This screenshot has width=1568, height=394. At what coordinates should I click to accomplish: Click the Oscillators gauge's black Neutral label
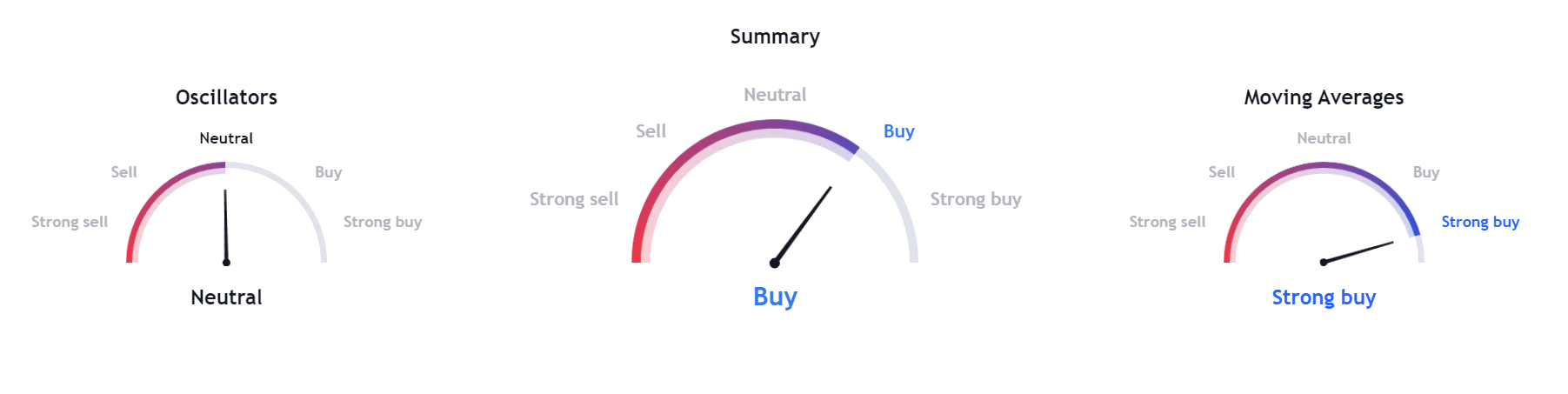(x=226, y=138)
